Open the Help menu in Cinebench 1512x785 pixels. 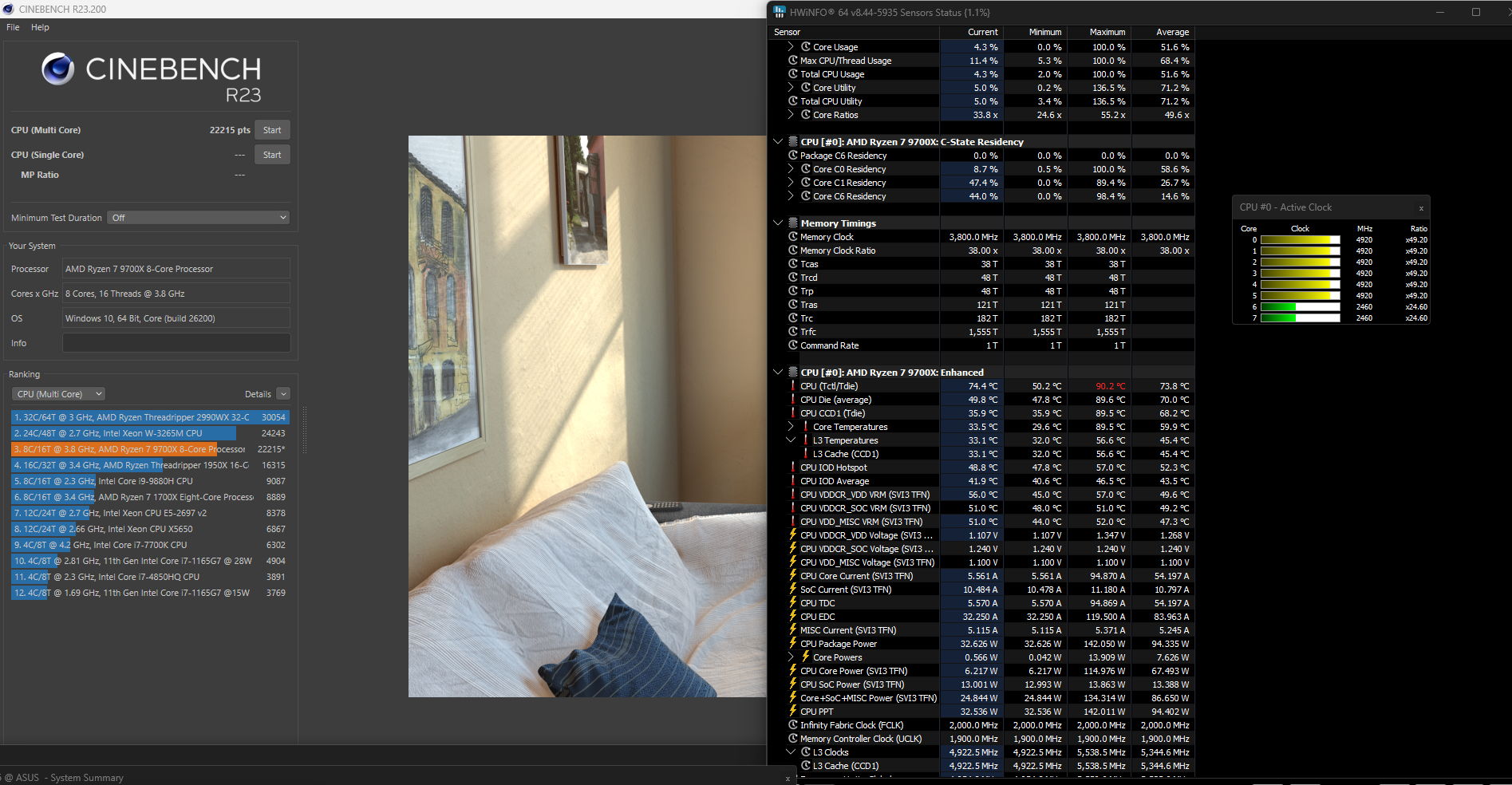(x=40, y=27)
